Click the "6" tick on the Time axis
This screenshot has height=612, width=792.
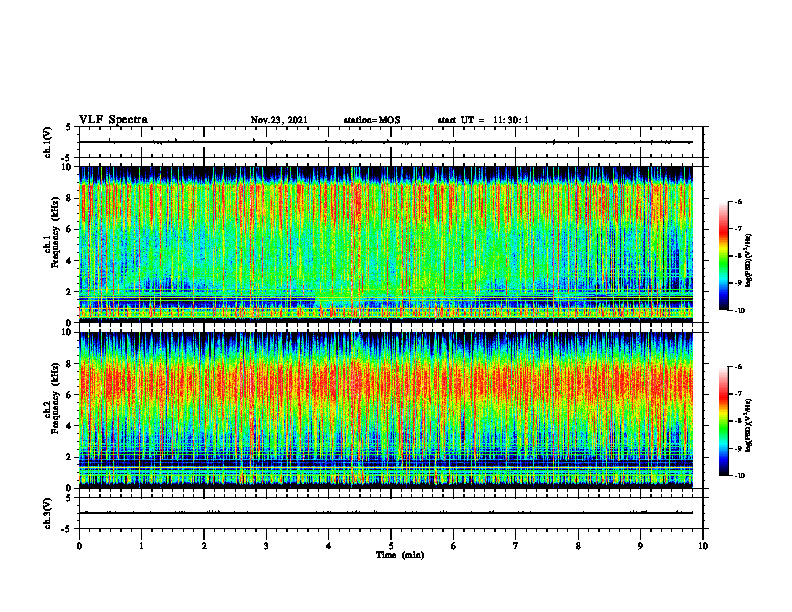pos(454,546)
